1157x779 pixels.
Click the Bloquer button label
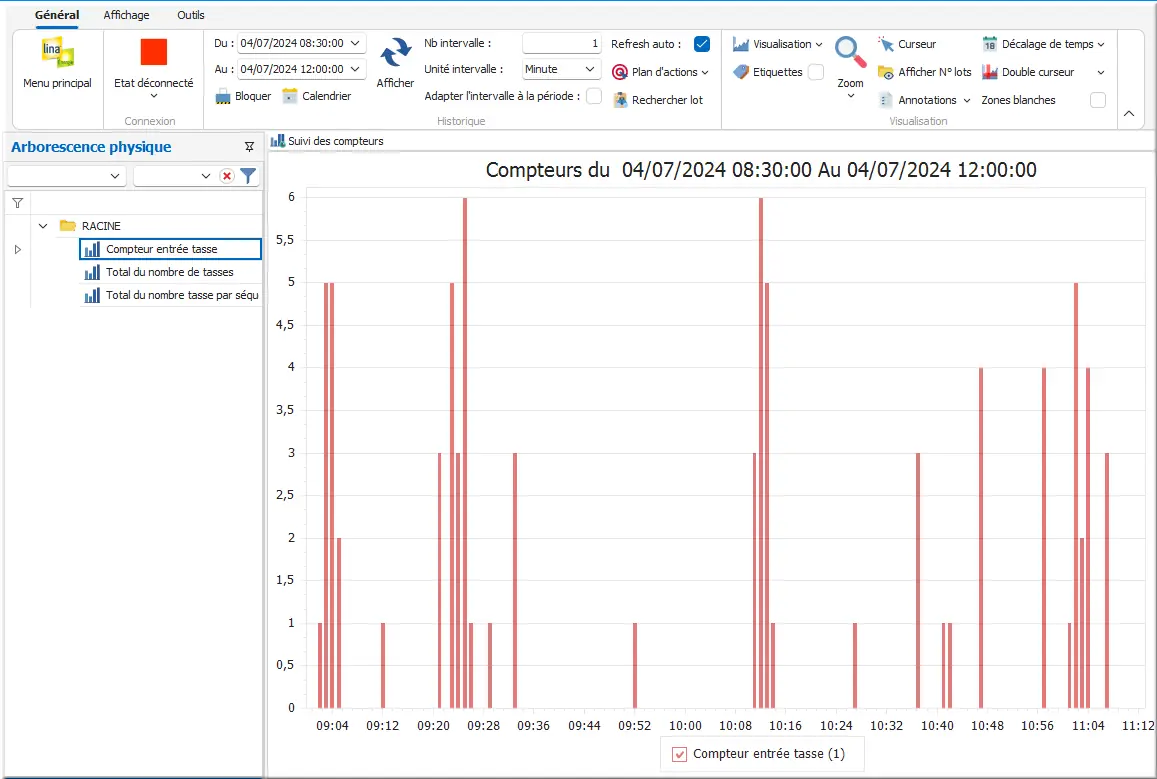click(253, 96)
